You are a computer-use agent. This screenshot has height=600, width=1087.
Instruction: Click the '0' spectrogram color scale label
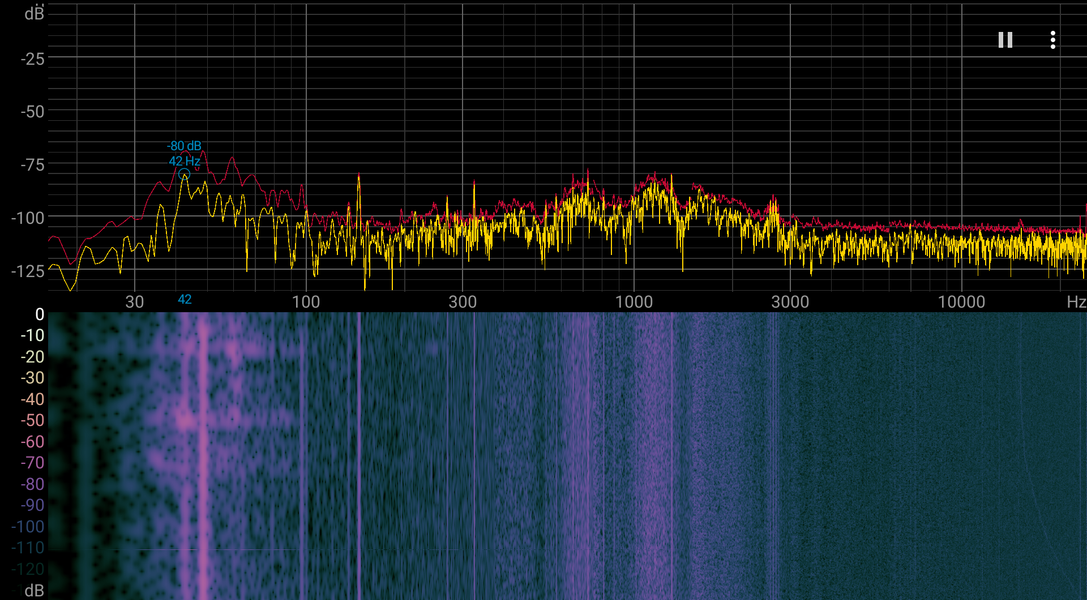pyautogui.click(x=40, y=315)
